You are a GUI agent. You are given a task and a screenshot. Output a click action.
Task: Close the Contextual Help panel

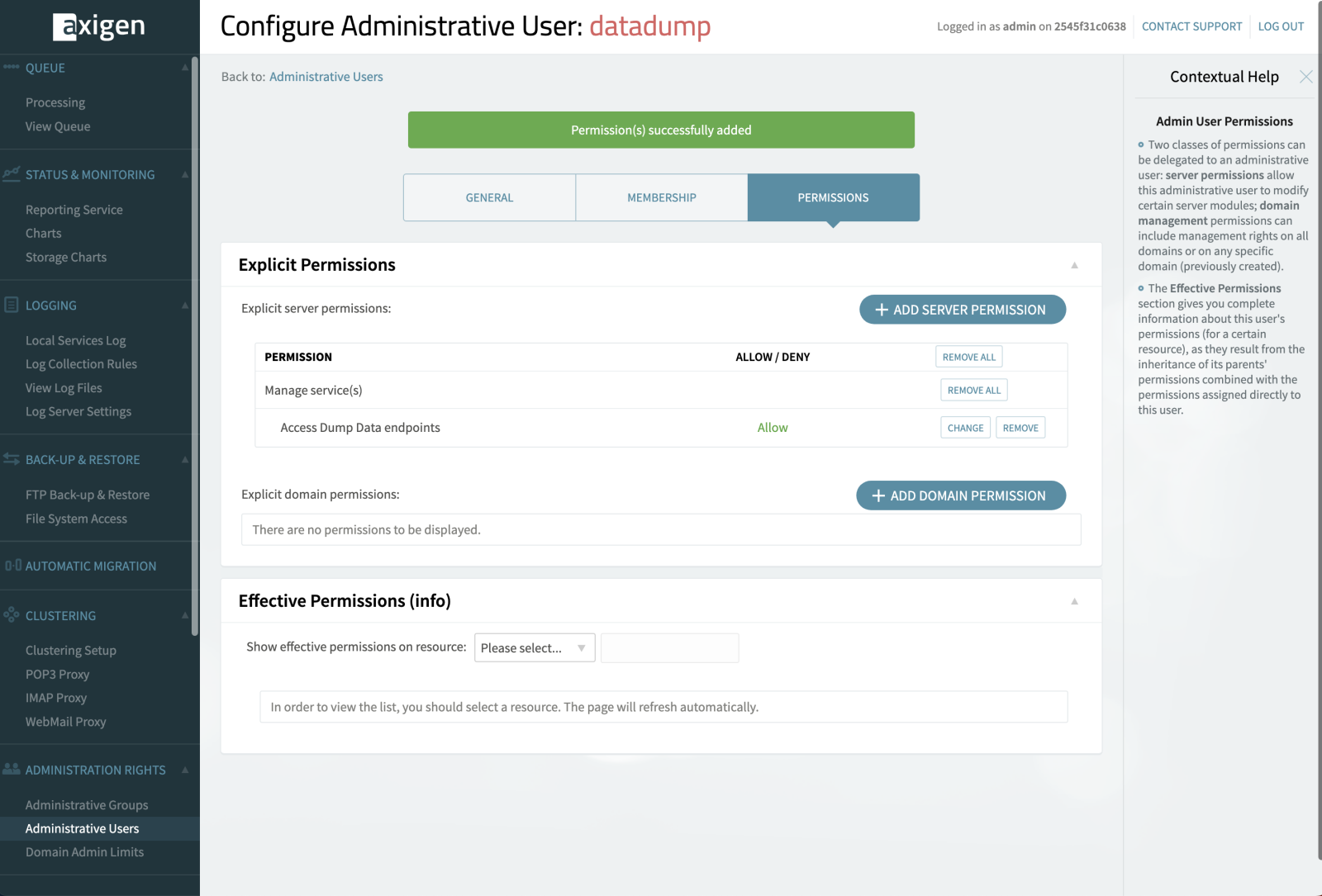click(x=1305, y=77)
